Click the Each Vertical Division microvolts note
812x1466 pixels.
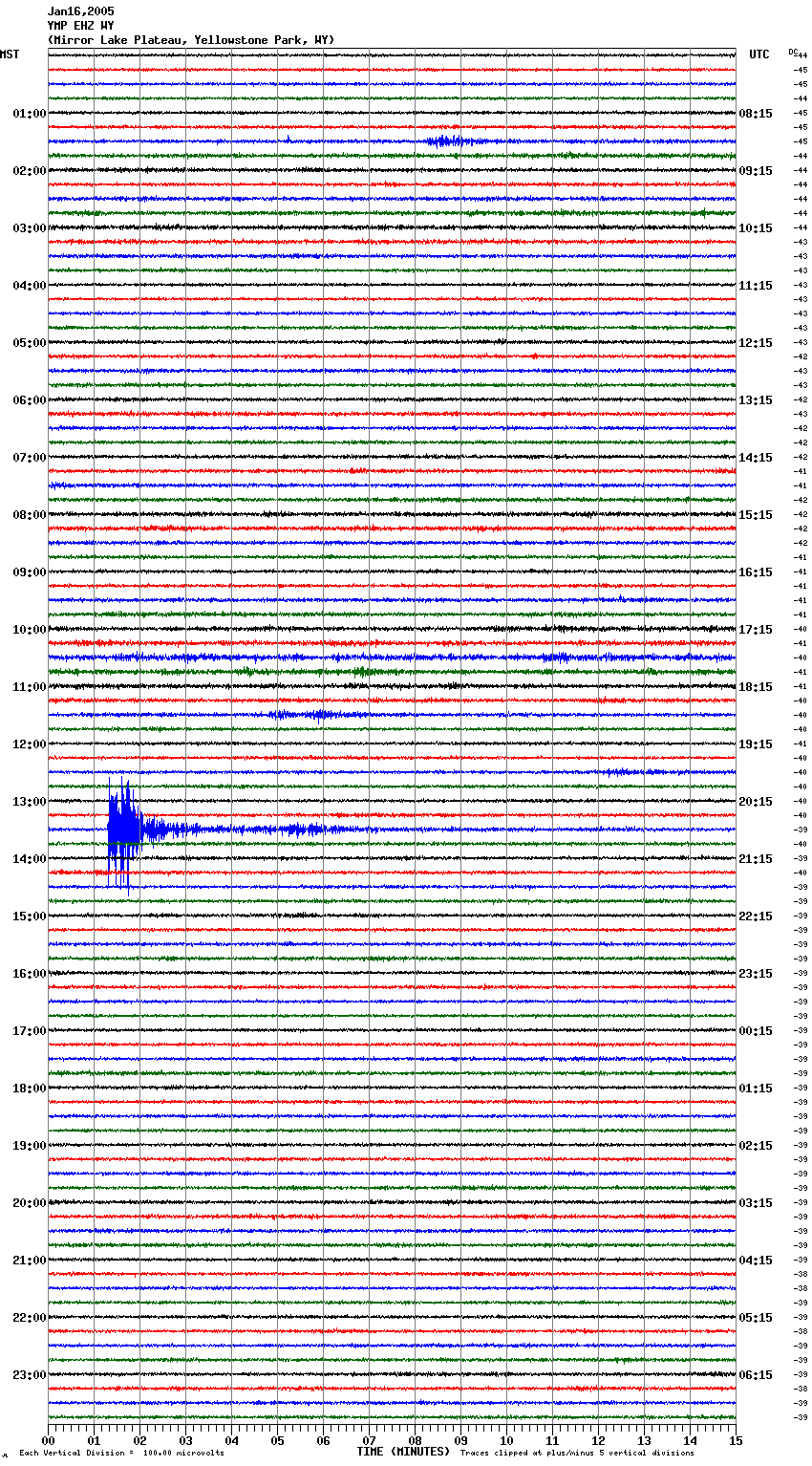(x=121, y=1453)
